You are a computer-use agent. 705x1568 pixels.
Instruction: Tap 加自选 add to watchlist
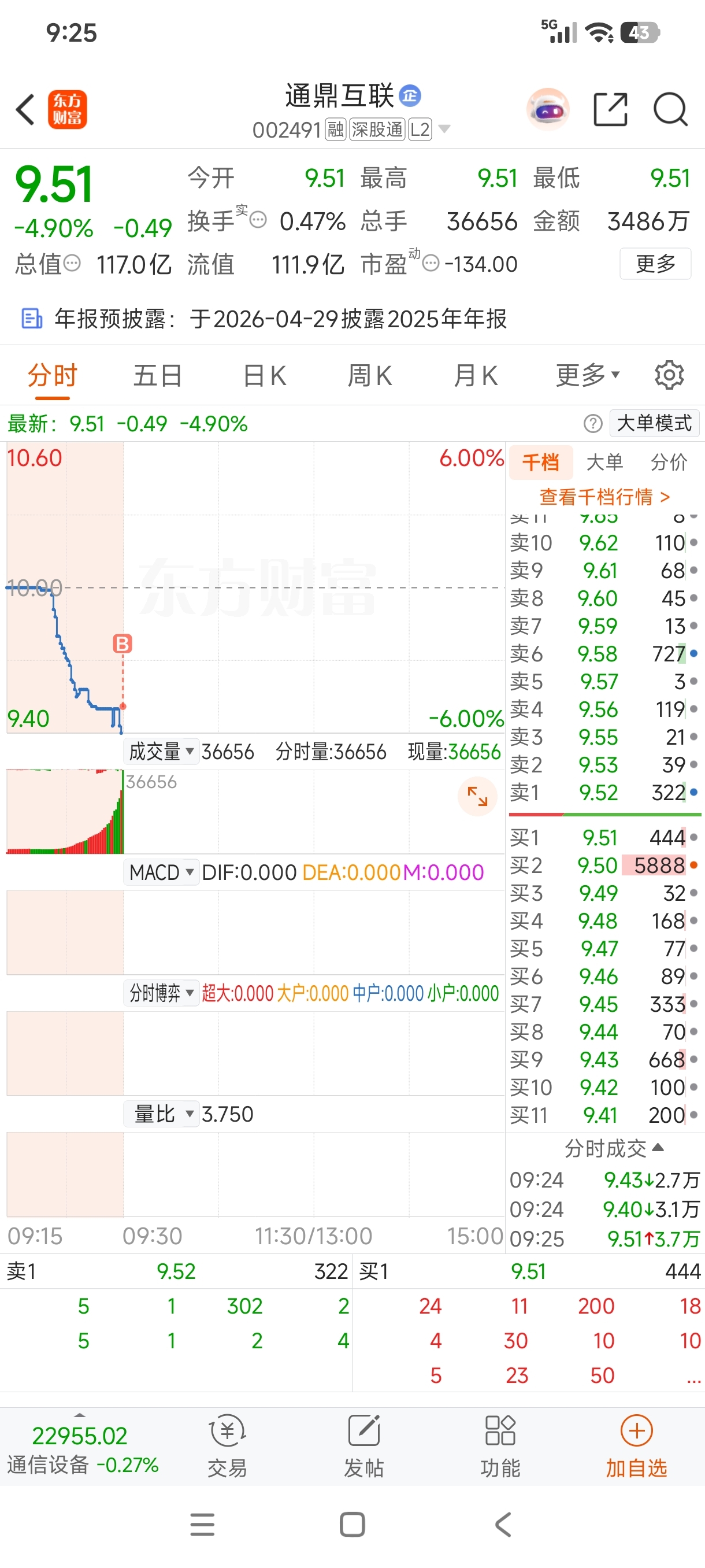(x=636, y=1446)
